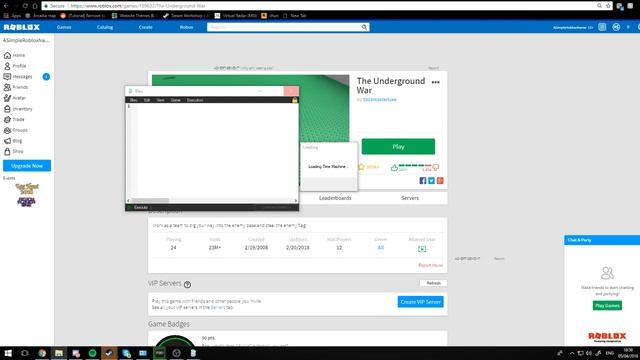Open the Create tab in top navigation
640x360 pixels.
coord(146,27)
